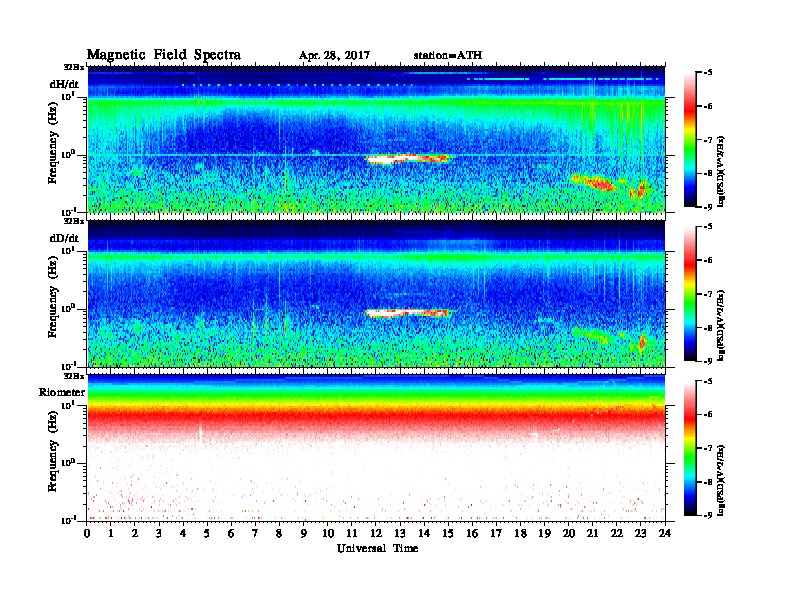Click the "-5" label on dD/dt color scale

(708, 227)
